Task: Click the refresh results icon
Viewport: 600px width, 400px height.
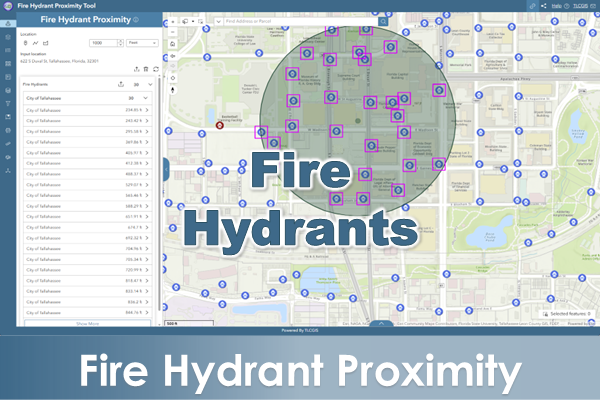Action: pos(156,69)
